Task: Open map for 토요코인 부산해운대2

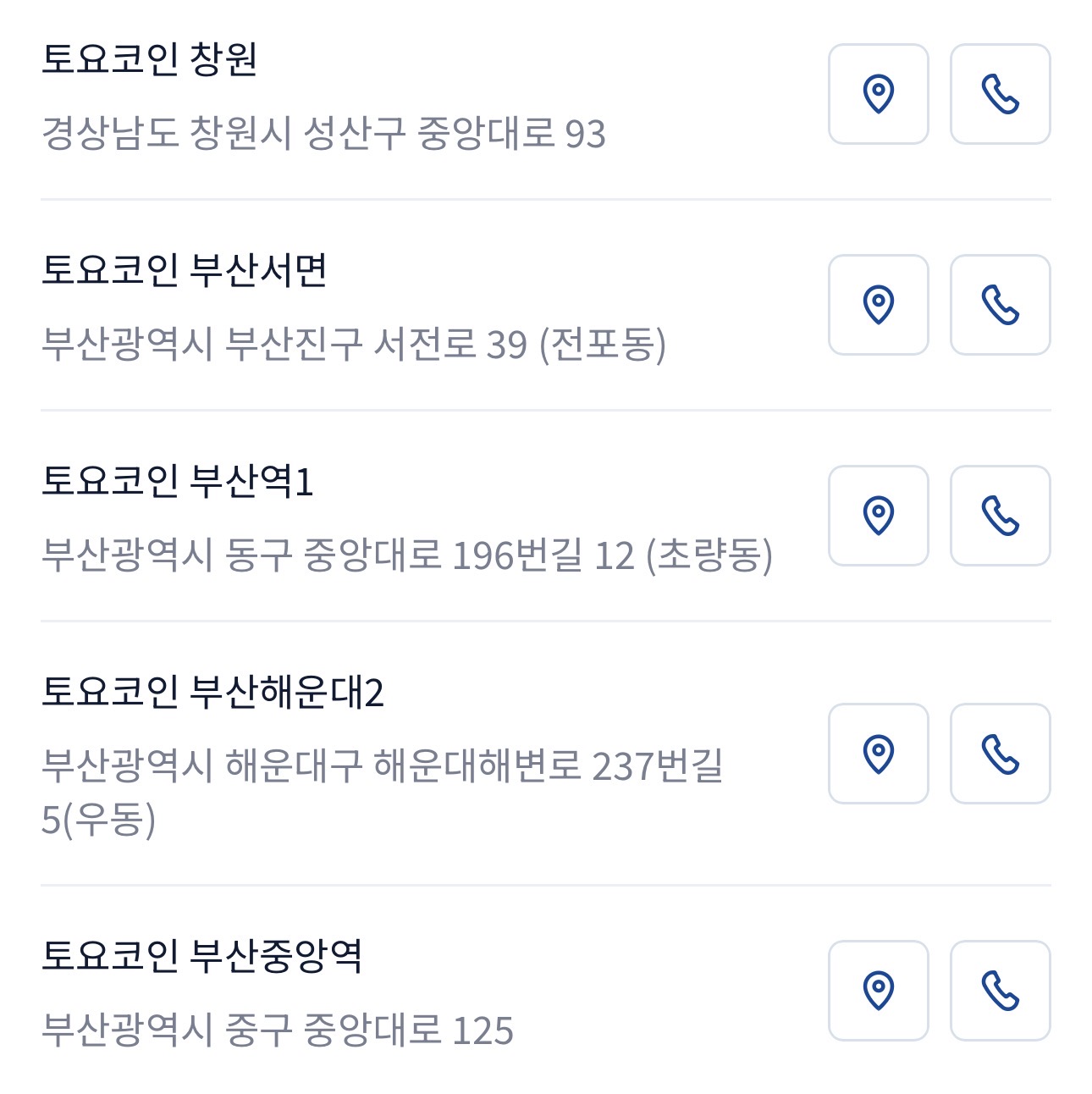Action: tap(878, 754)
